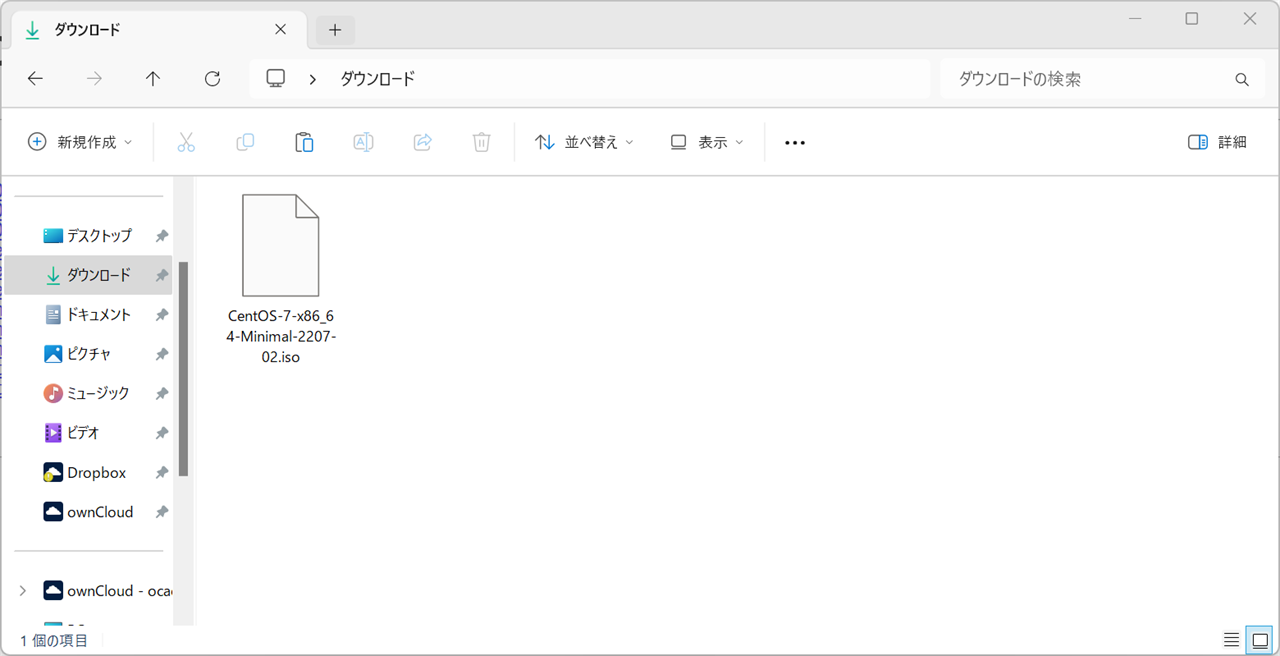Screen dimensions: 1280x656
Task: Switch to large icon view in the status bar
Action: pyautogui.click(x=1259, y=639)
